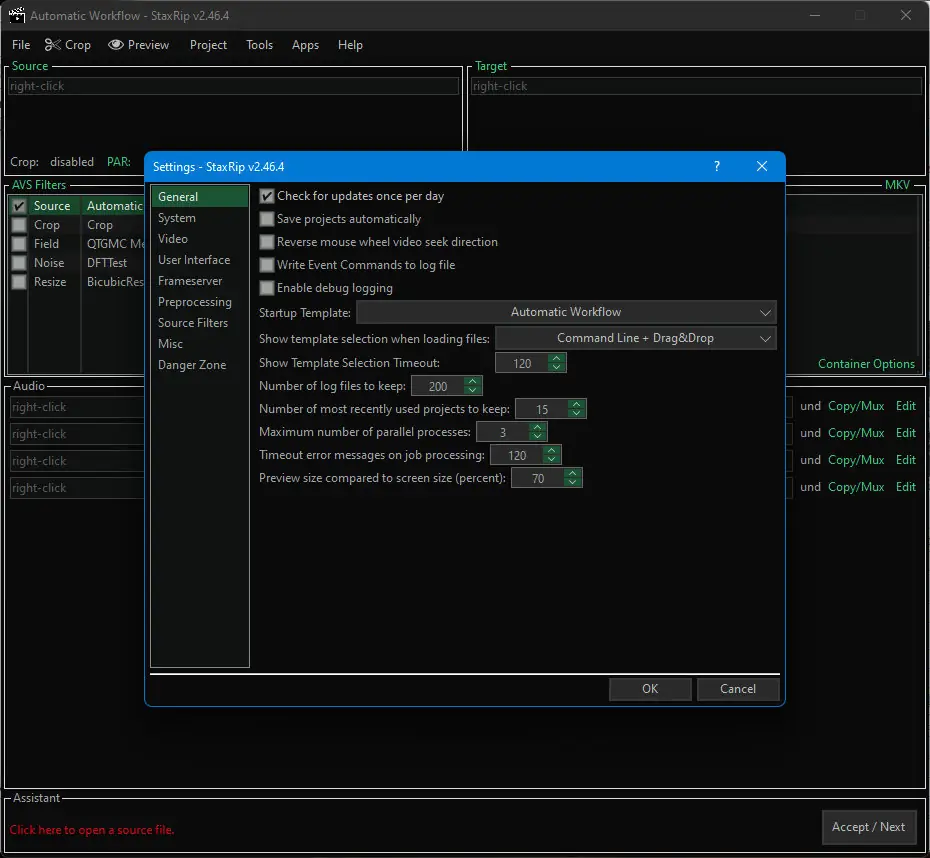This screenshot has width=930, height=858.
Task: Open the Help menu
Action: pyautogui.click(x=350, y=45)
